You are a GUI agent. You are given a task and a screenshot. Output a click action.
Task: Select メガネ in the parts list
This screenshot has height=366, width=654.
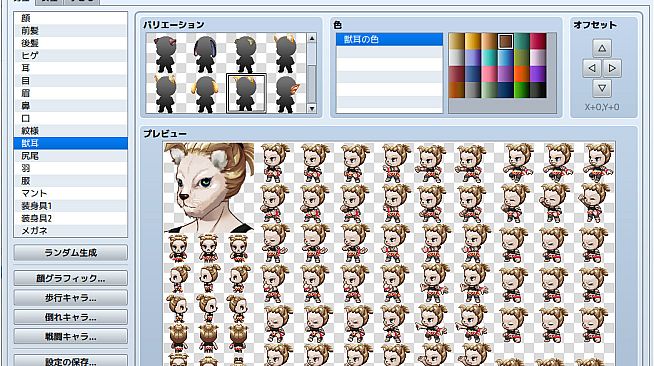(x=70, y=231)
